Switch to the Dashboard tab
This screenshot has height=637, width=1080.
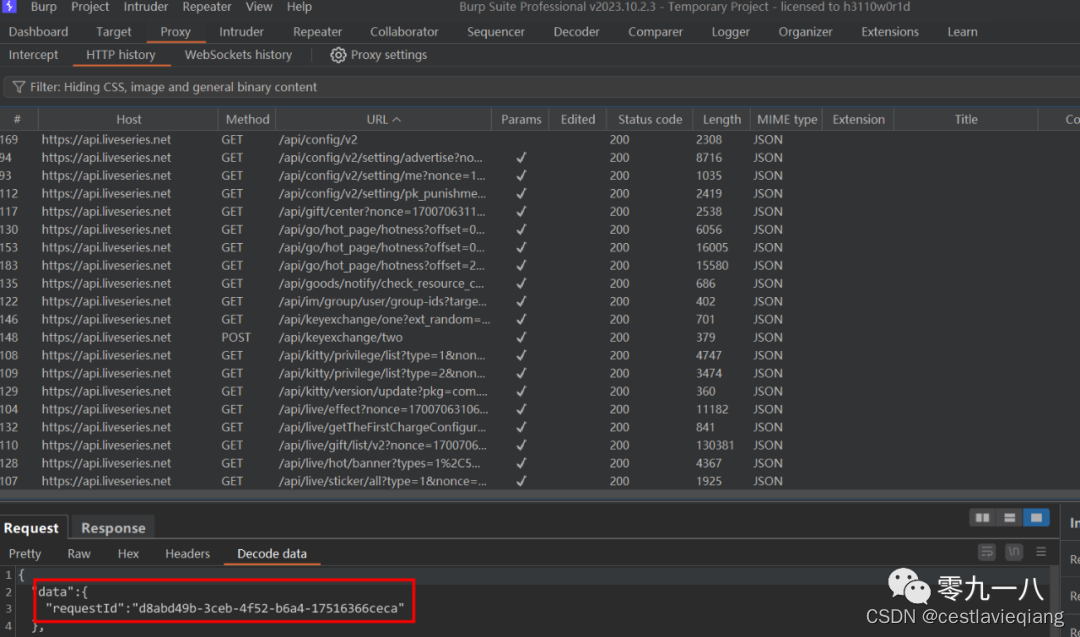click(x=39, y=32)
